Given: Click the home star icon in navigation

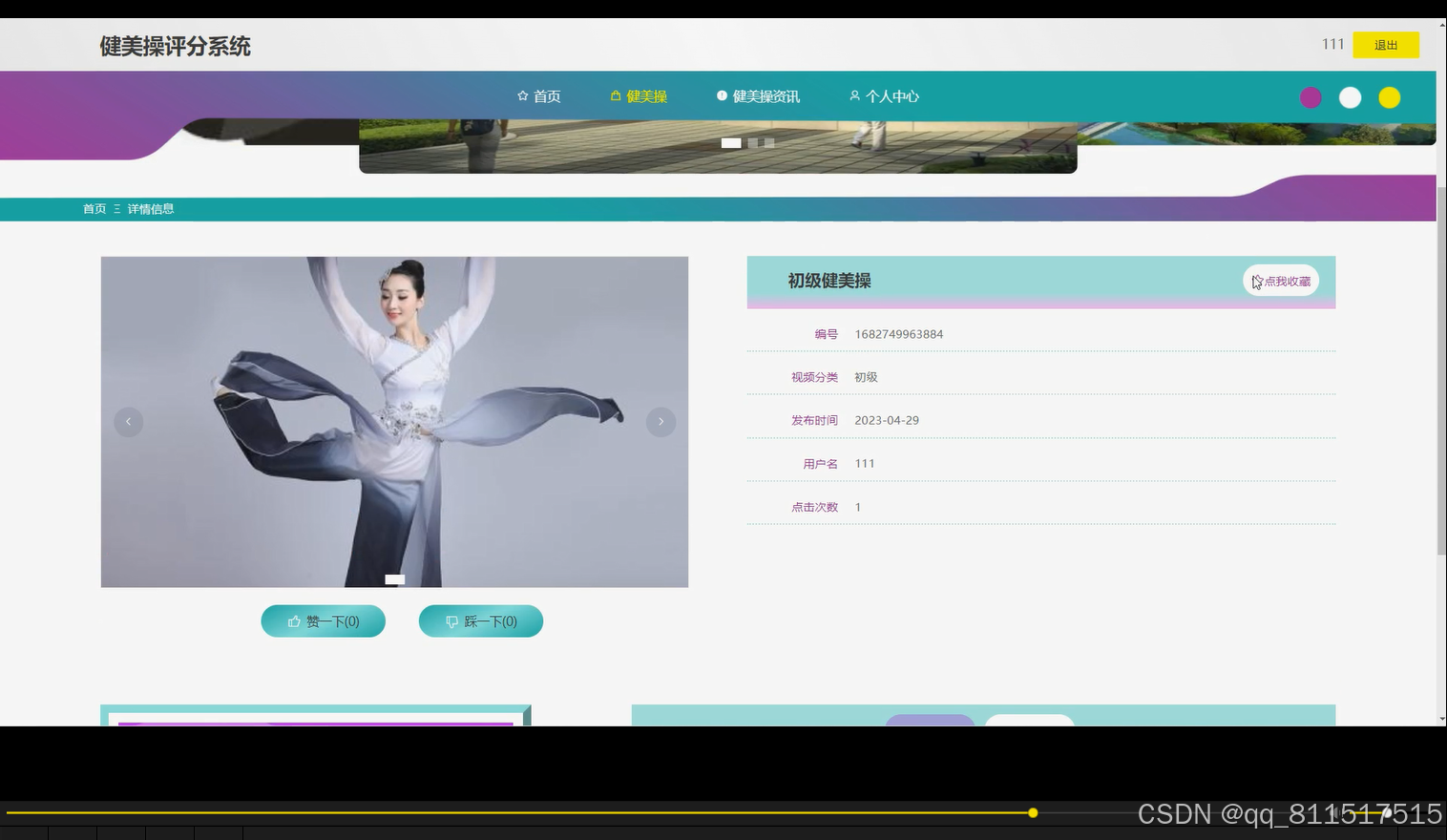Looking at the screenshot, I should coord(522,94).
